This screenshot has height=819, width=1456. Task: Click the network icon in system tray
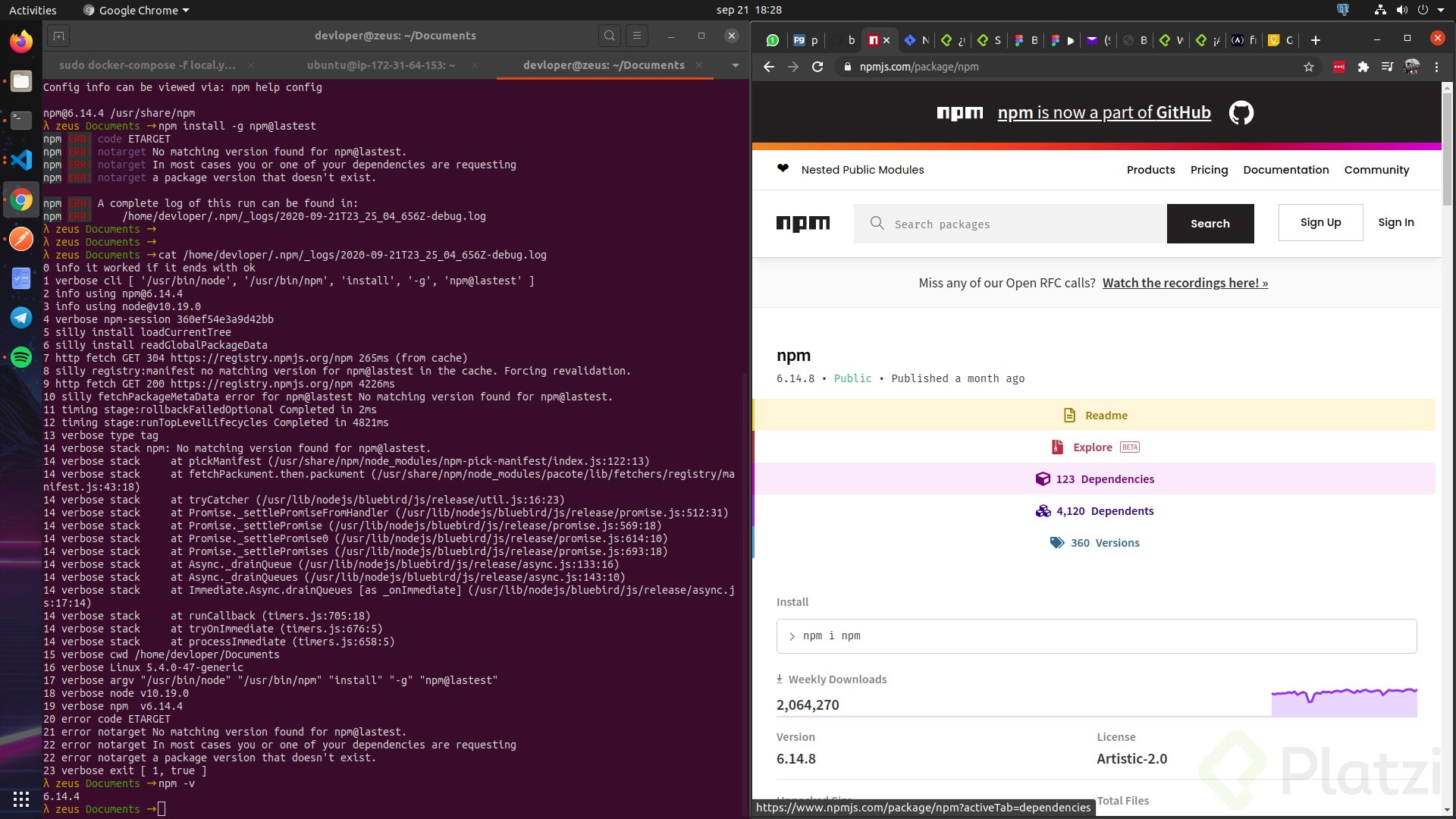point(1380,10)
